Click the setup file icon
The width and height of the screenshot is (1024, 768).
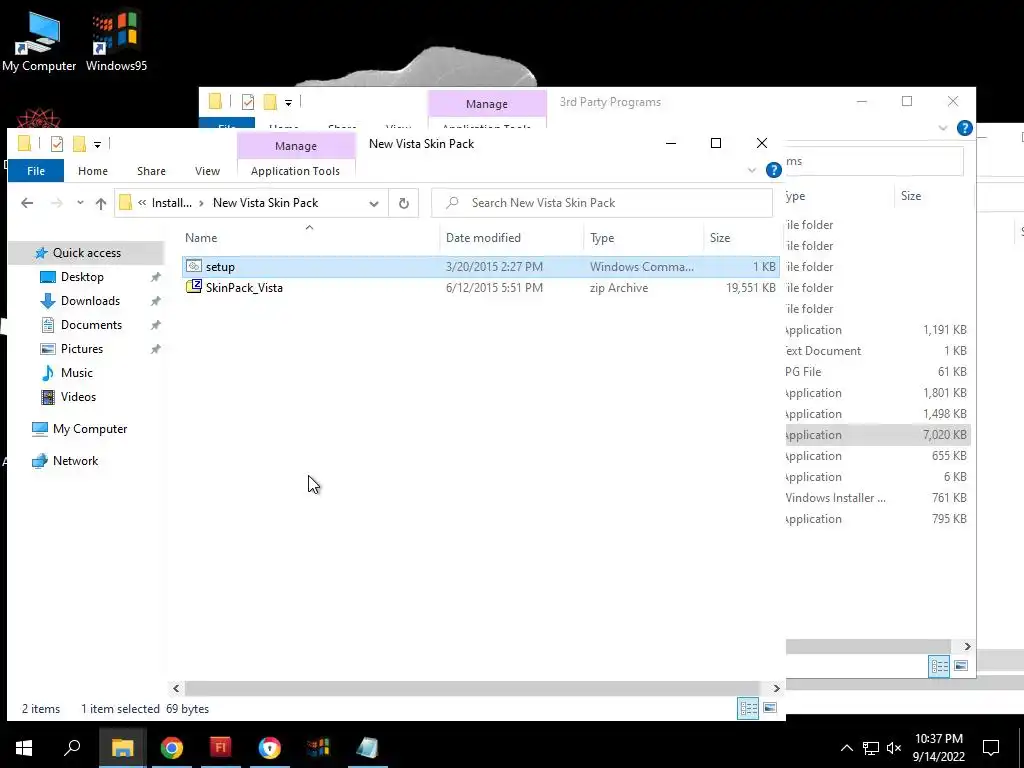pyautogui.click(x=194, y=266)
